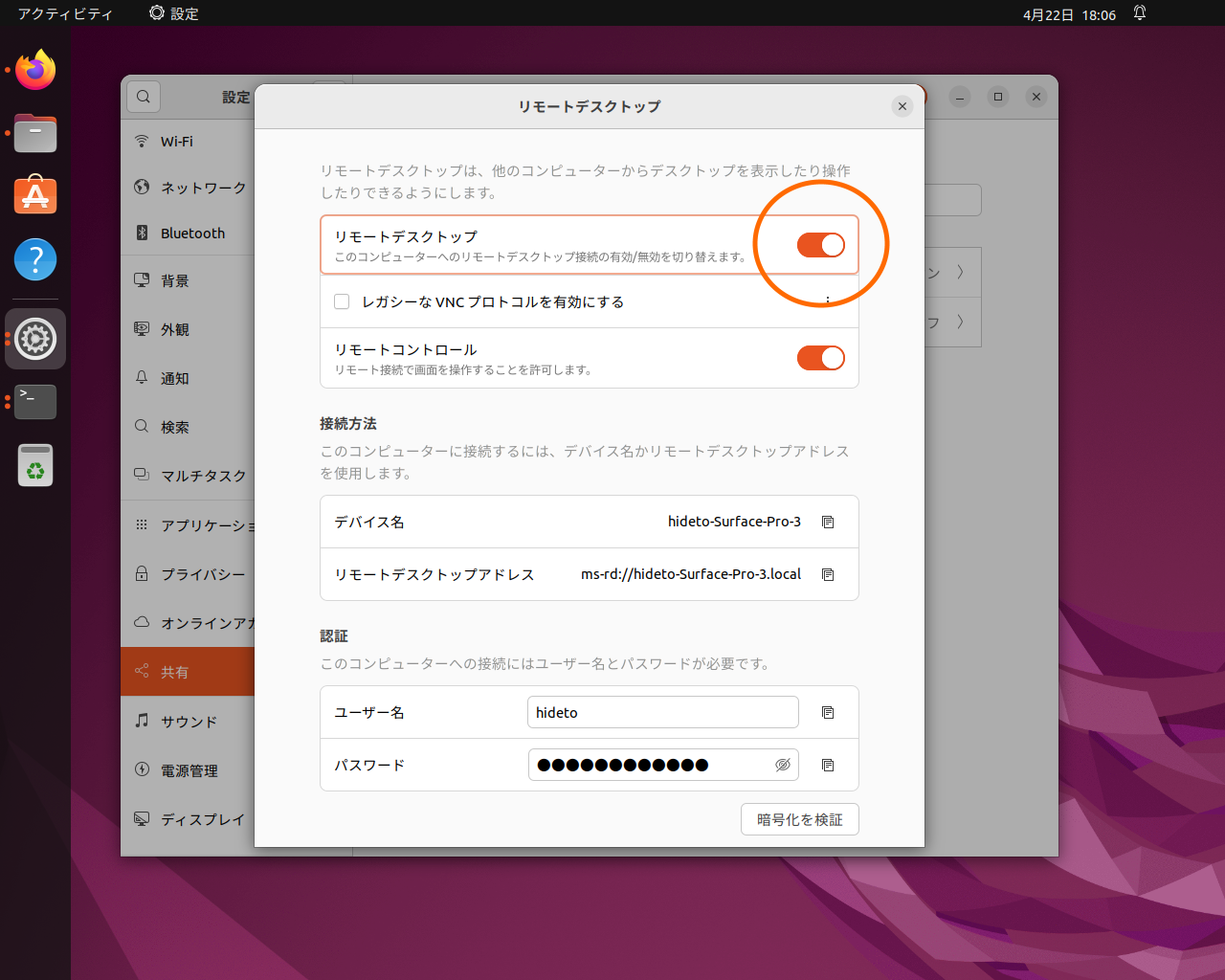
Task: Copy the remote desktop address
Action: (827, 574)
